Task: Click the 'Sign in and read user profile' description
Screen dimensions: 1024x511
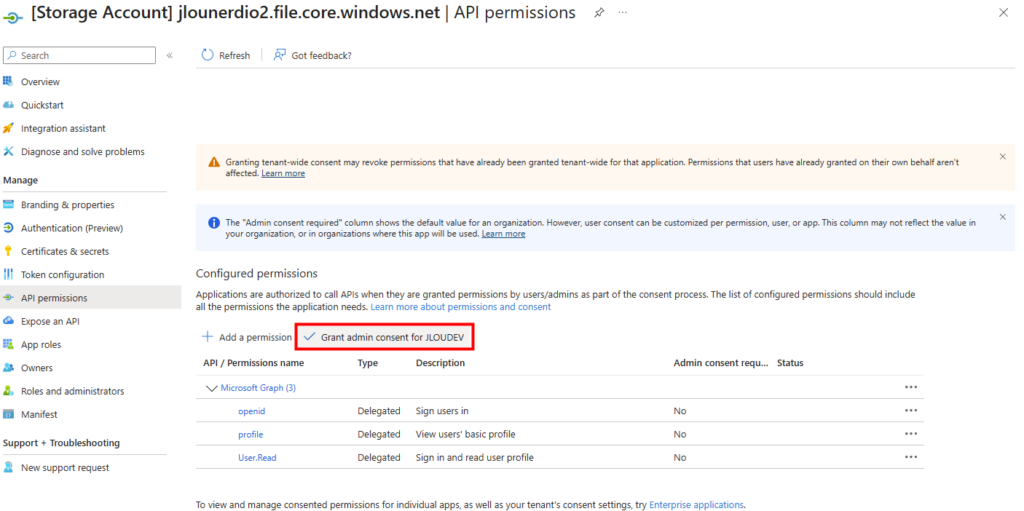Action: tap(475, 457)
